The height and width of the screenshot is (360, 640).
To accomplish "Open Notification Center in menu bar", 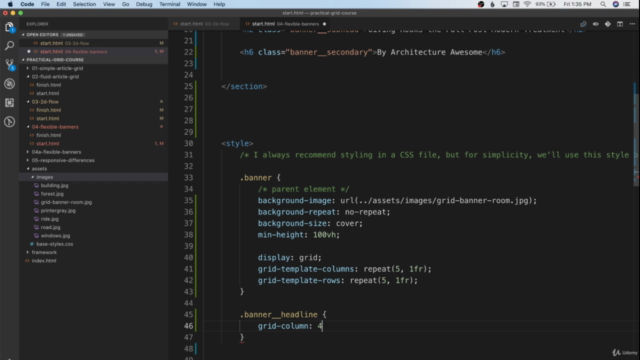I will pyautogui.click(x=627, y=4).
